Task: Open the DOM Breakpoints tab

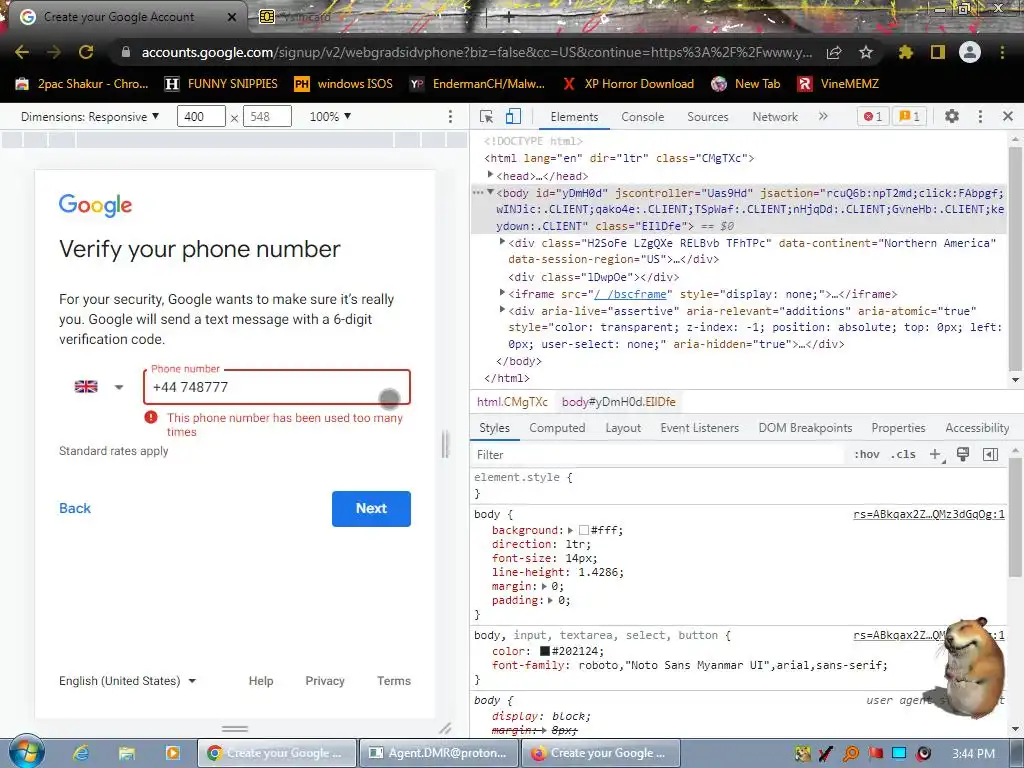Action: point(805,428)
